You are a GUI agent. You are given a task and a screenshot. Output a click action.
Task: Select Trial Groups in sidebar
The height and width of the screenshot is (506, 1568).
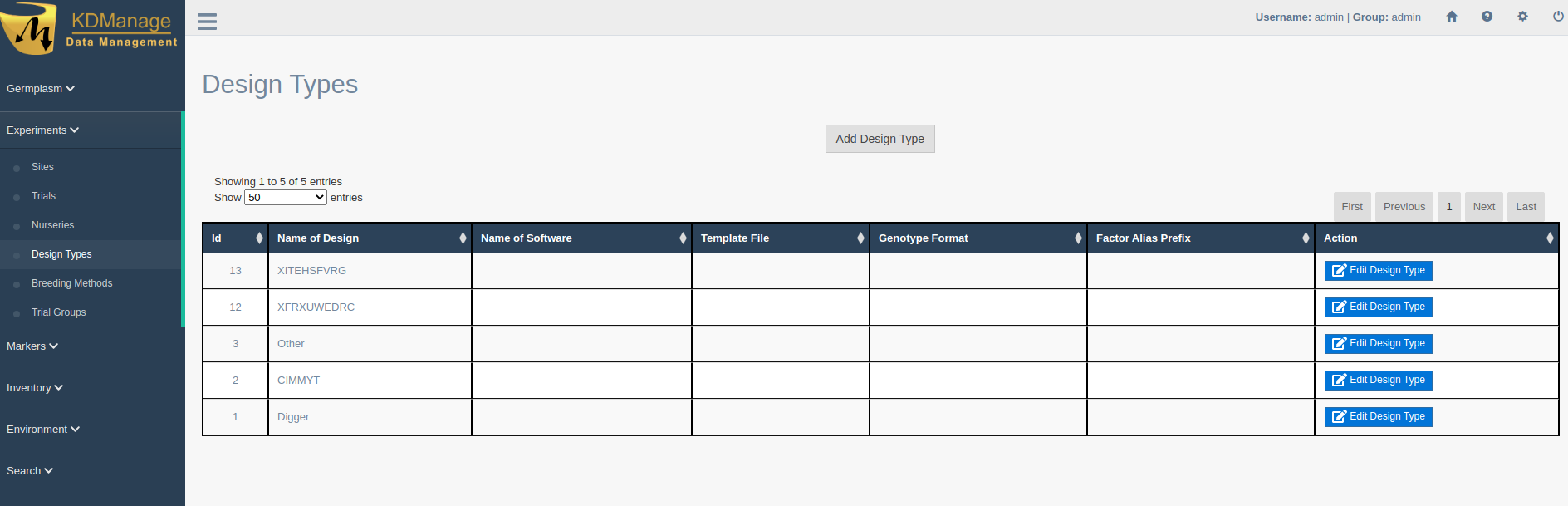coord(58,312)
